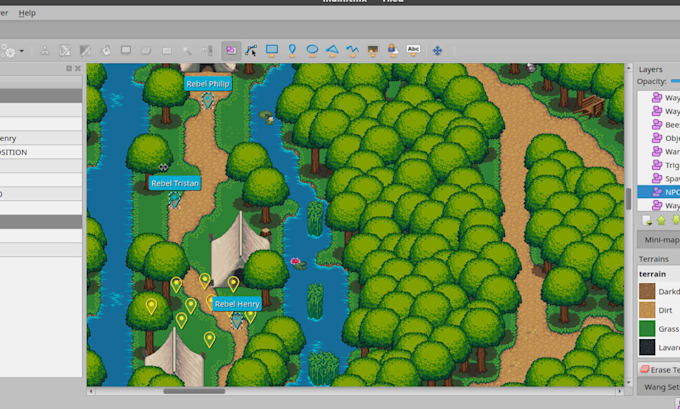Image resolution: width=680 pixels, height=409 pixels.
Task: Select the Magic Wand tool
Action: (187, 51)
